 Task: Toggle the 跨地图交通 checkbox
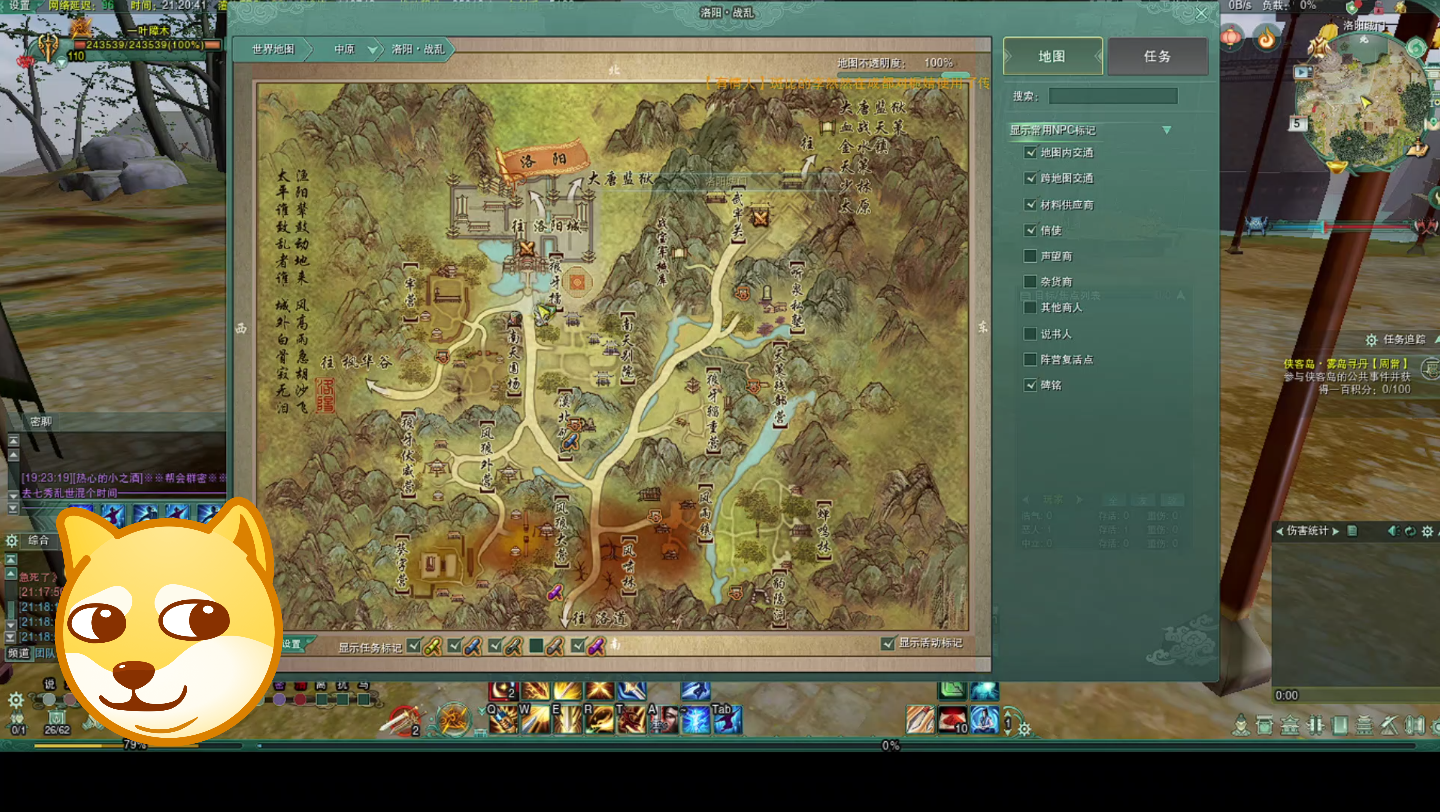pyautogui.click(x=1031, y=178)
